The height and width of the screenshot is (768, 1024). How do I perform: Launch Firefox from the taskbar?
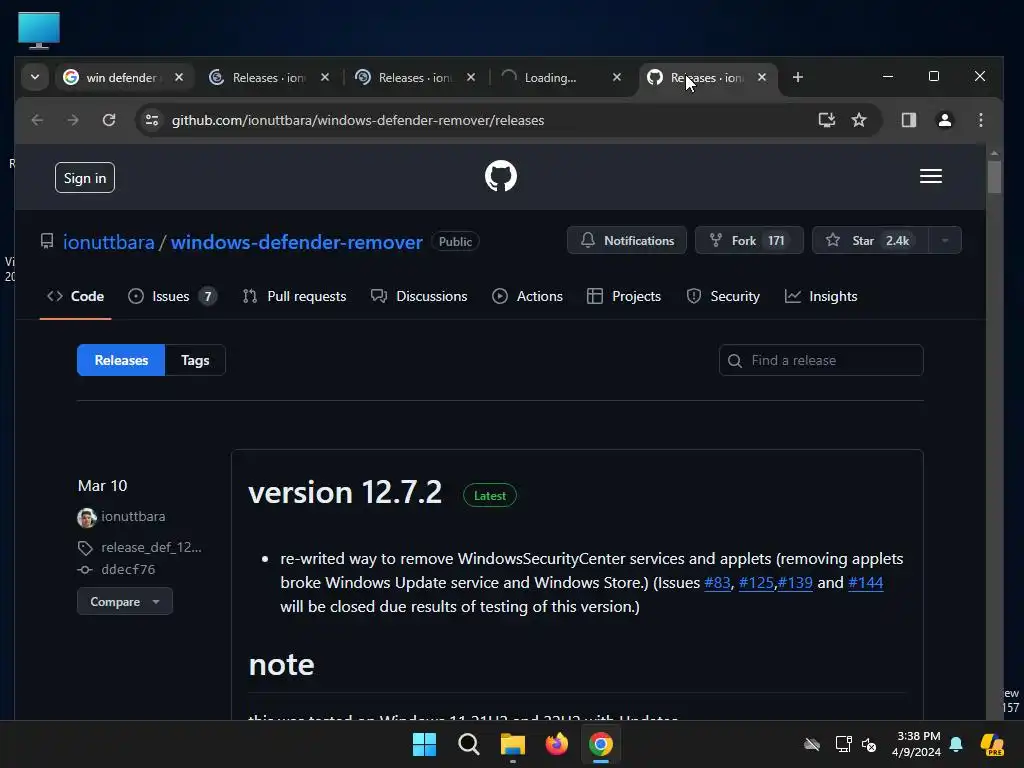(556, 744)
